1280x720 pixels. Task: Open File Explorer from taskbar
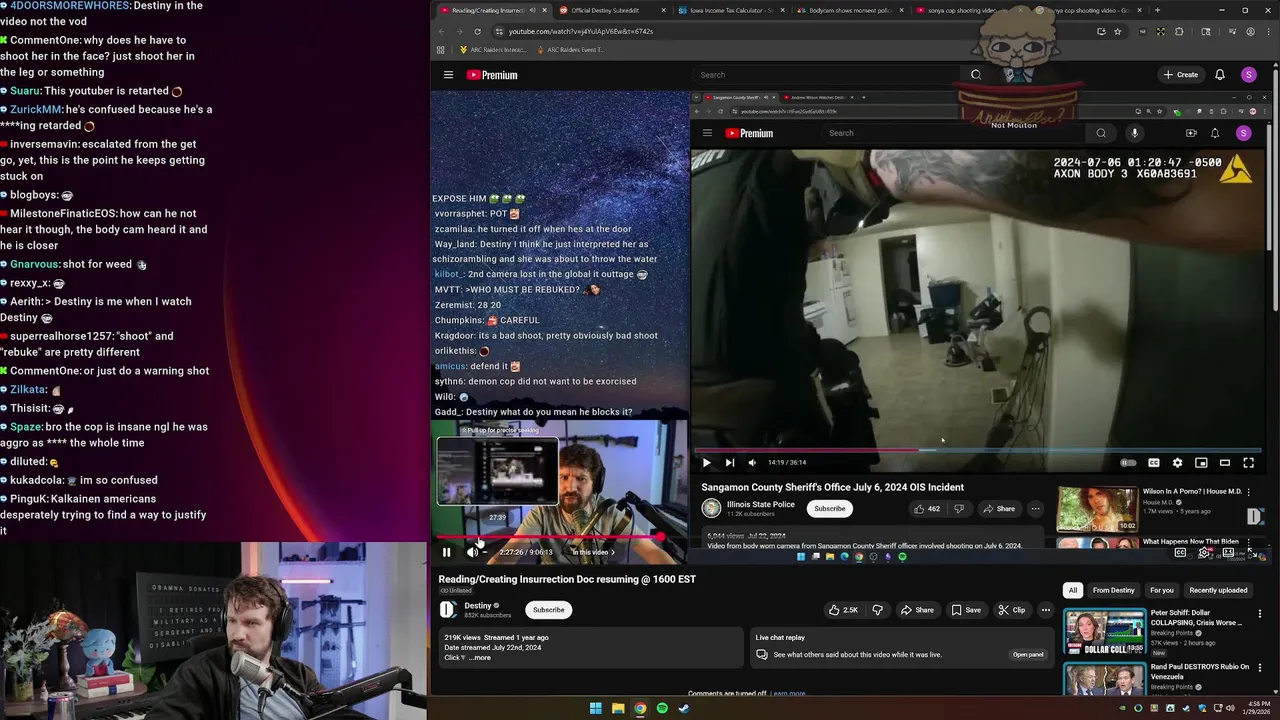(618, 708)
